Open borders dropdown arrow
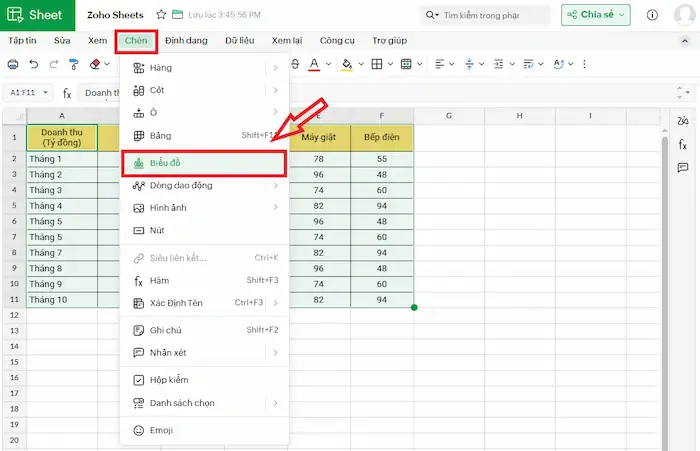700x451 pixels. click(x=391, y=64)
